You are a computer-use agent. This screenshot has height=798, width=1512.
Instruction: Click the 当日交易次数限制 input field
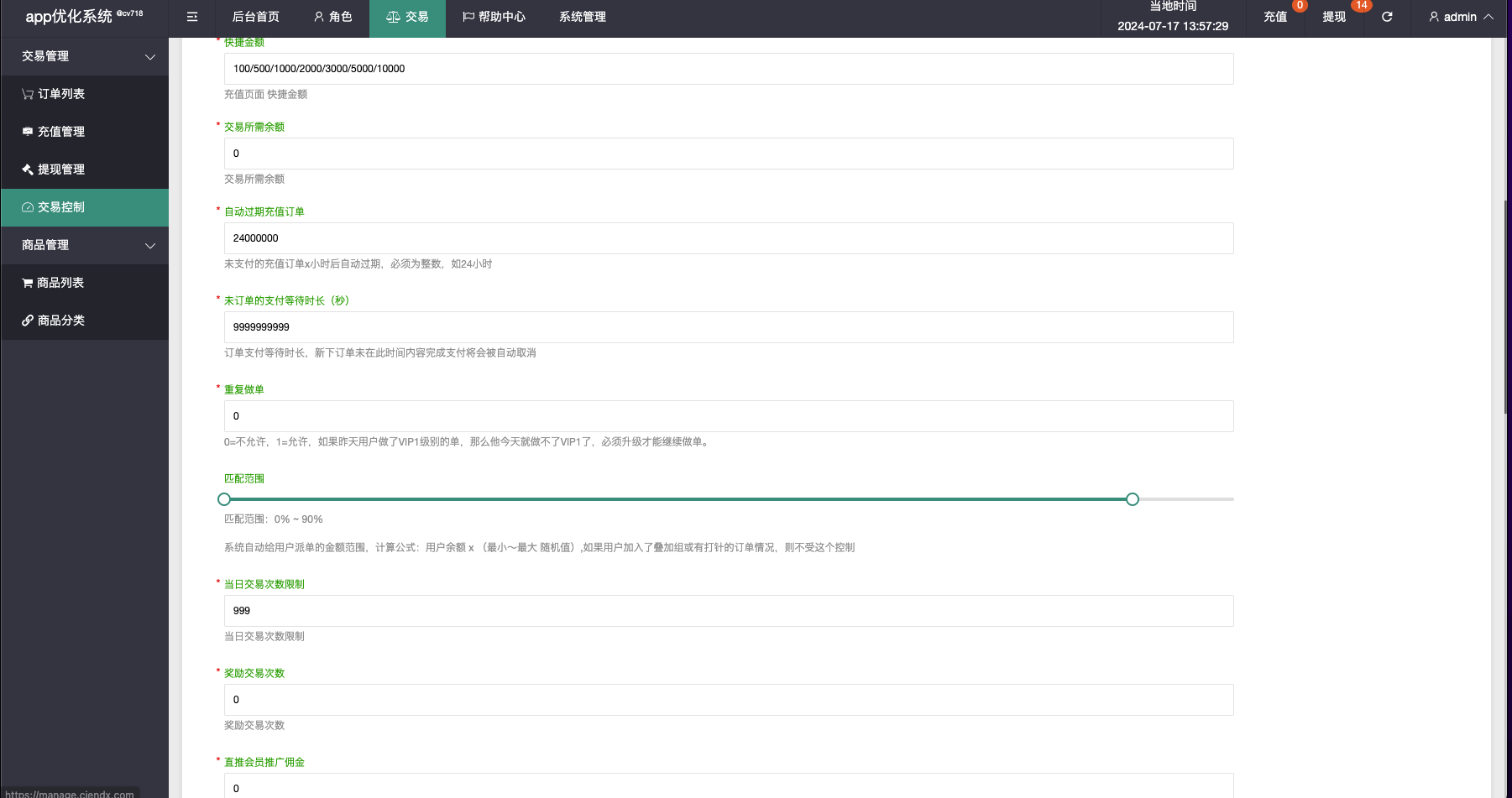(728, 611)
